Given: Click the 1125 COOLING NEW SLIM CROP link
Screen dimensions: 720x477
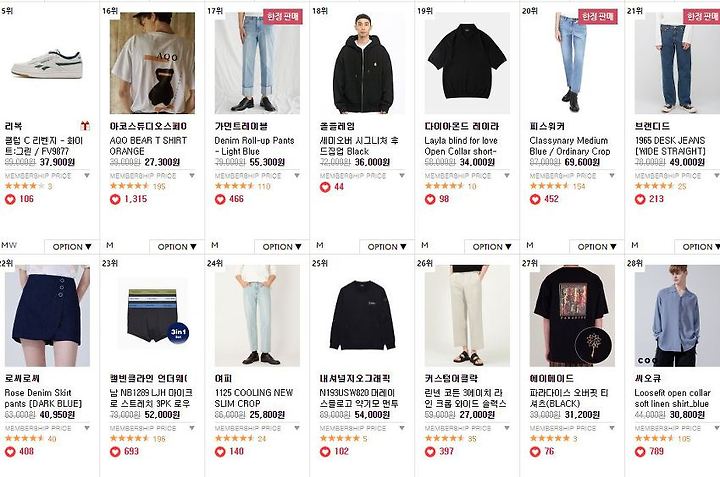Looking at the screenshot, I should click(253, 398).
